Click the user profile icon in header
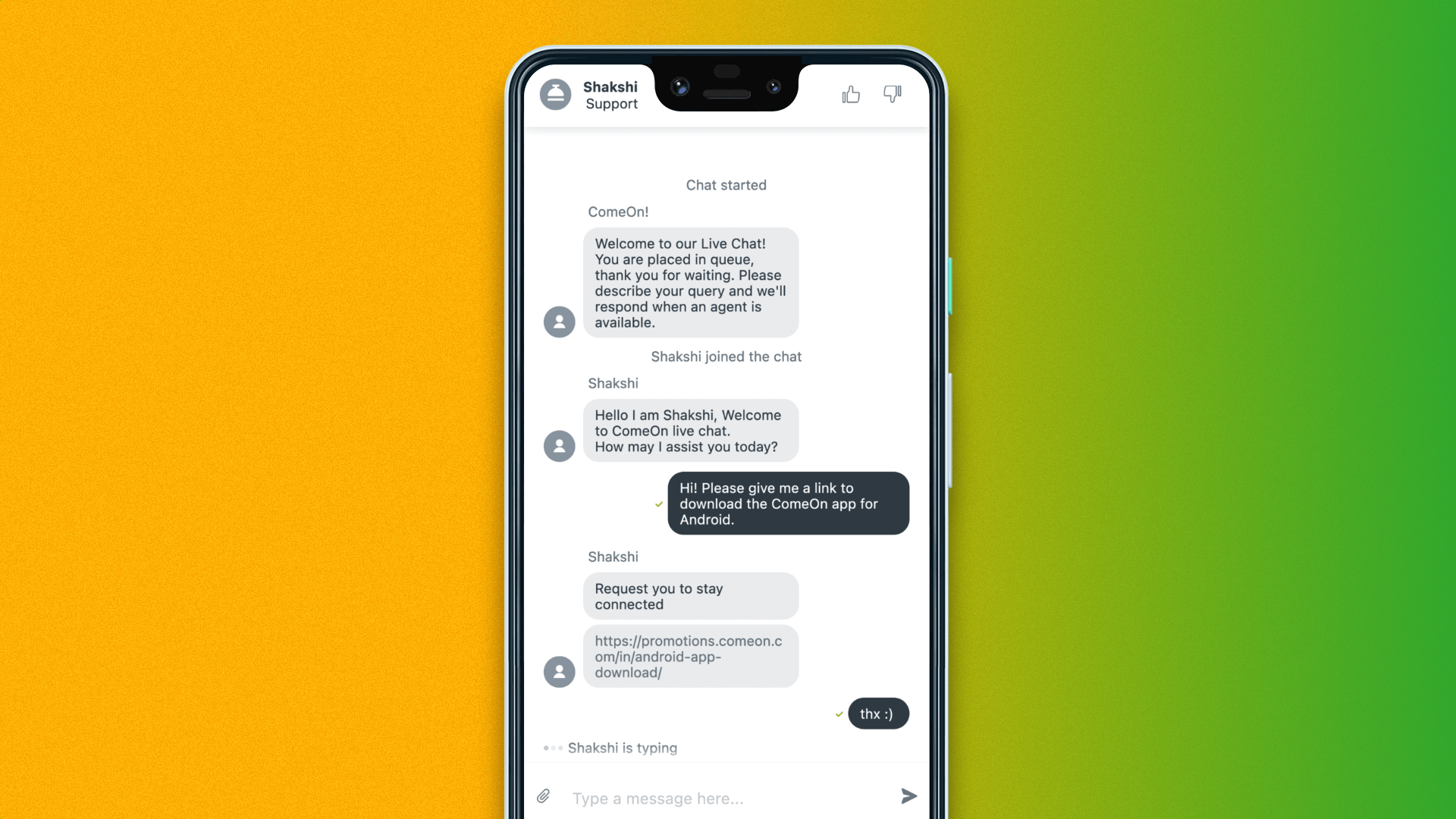This screenshot has width=1456, height=819. [556, 94]
